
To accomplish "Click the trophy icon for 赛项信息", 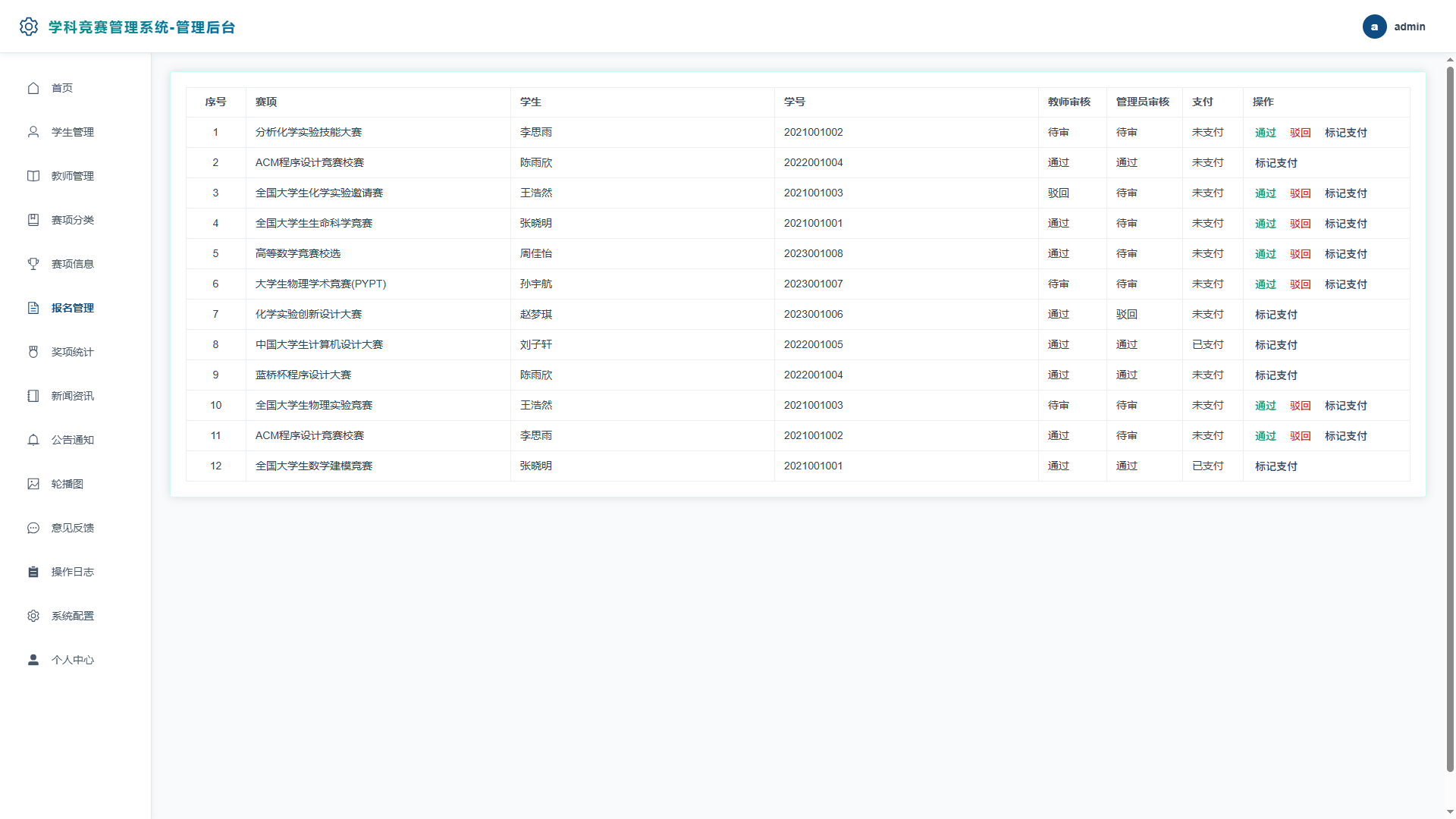I will click(x=33, y=264).
